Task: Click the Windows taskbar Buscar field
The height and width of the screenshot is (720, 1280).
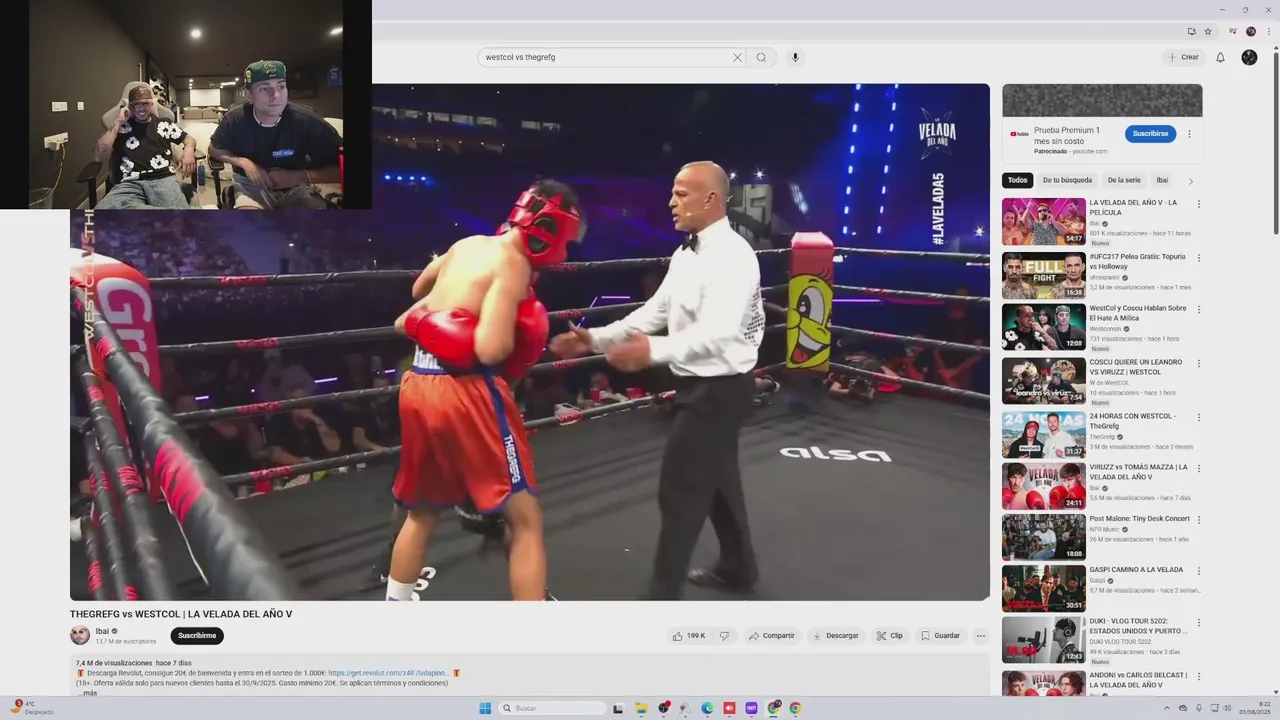Action: tap(552, 708)
